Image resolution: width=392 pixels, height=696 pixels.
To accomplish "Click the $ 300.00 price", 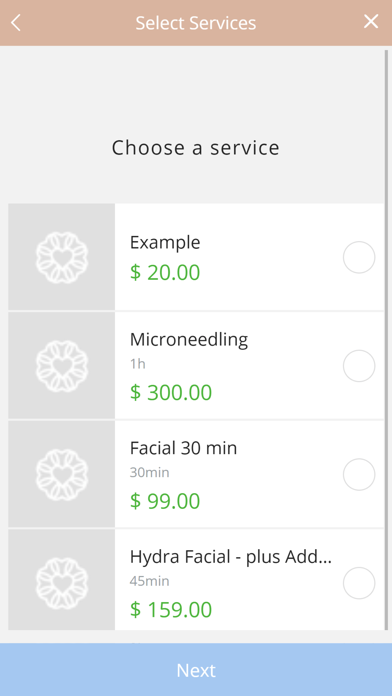I will (x=171, y=393).
